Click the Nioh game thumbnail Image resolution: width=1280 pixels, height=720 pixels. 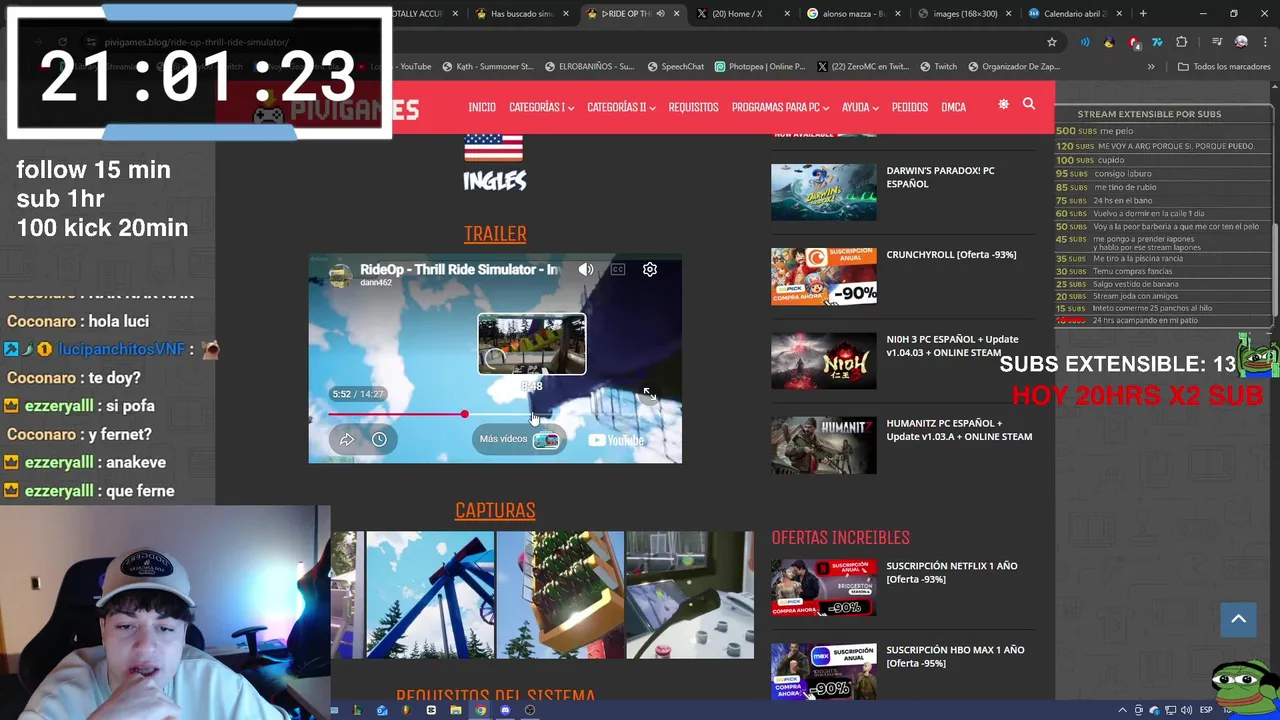coord(824,360)
